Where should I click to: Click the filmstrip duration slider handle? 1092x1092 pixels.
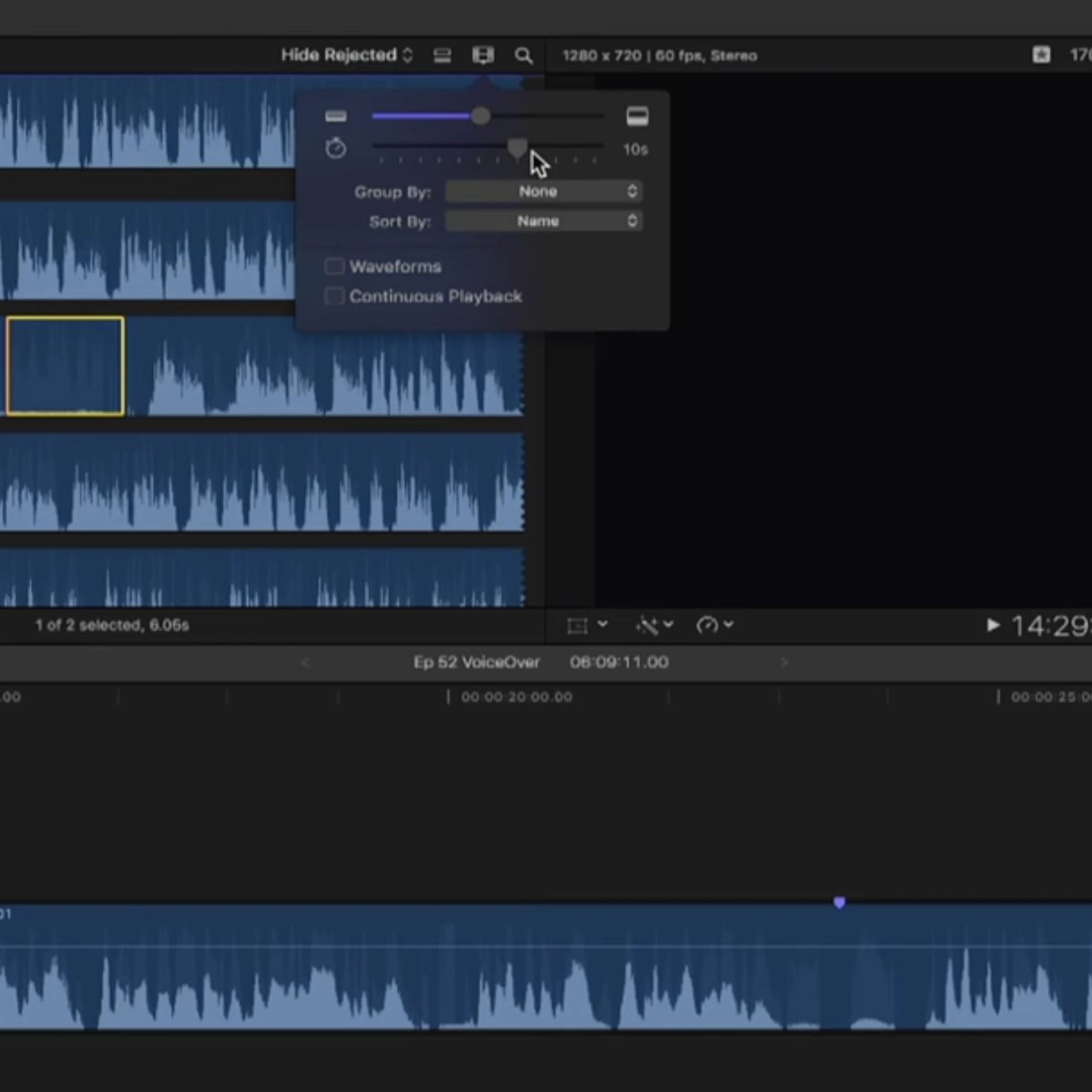[517, 148]
